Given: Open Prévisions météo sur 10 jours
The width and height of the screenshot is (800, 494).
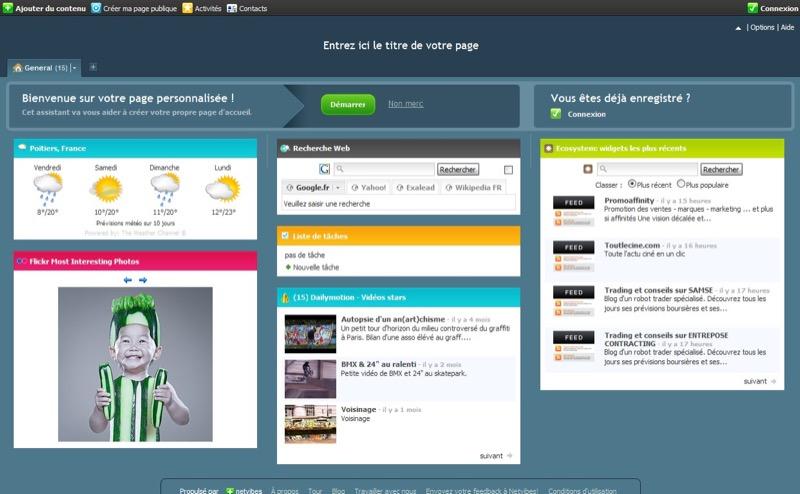Looking at the screenshot, I should pos(135,223).
